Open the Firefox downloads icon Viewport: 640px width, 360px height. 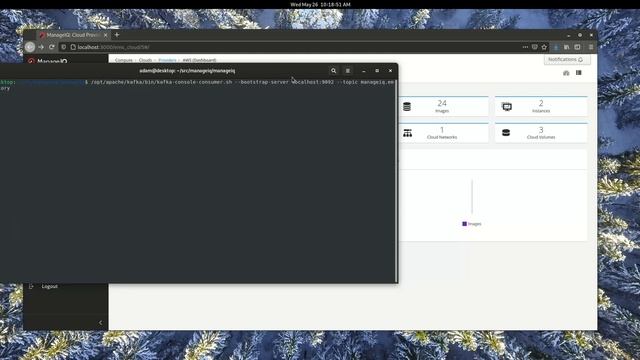coord(556,47)
